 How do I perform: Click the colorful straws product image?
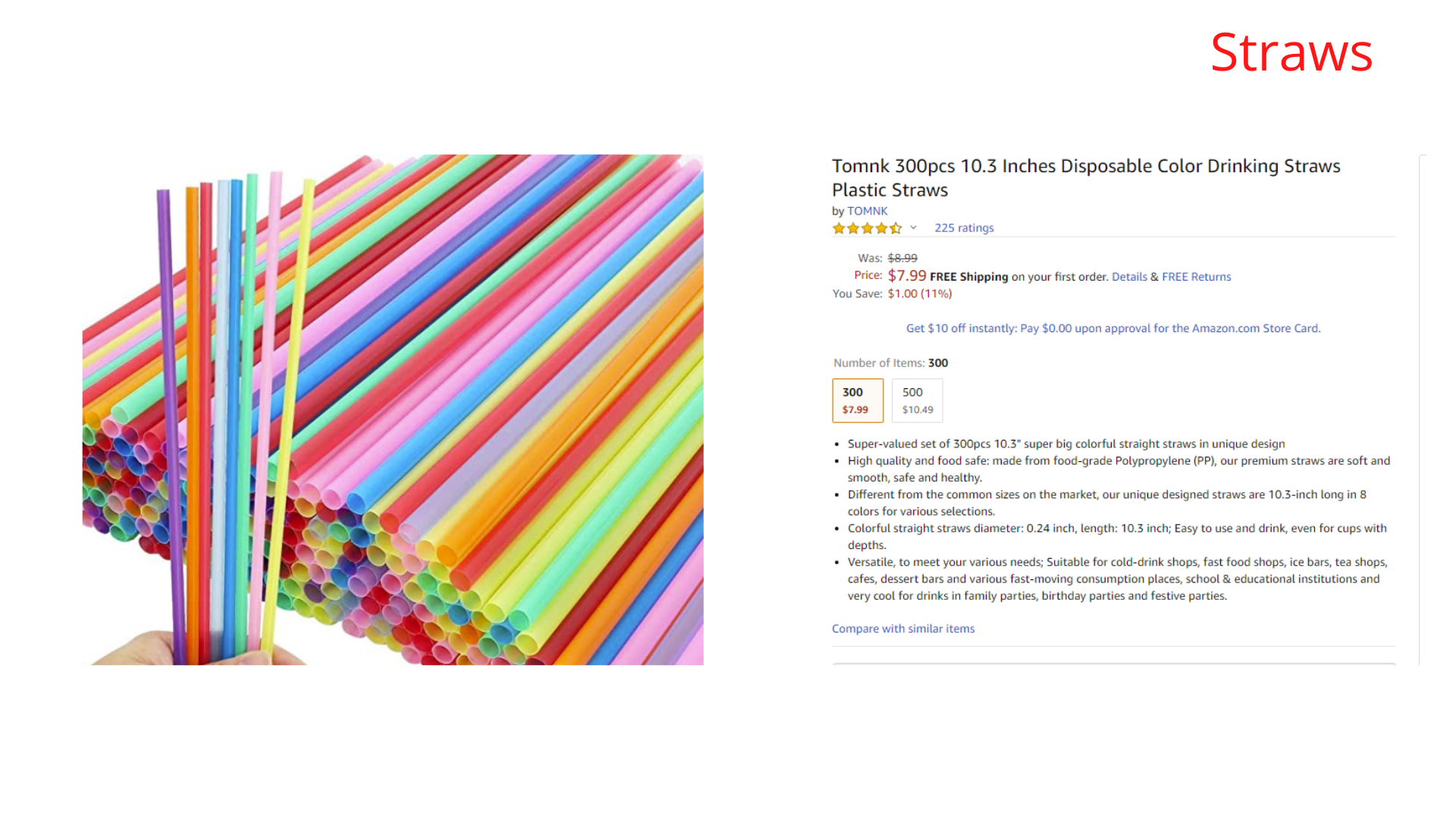393,409
